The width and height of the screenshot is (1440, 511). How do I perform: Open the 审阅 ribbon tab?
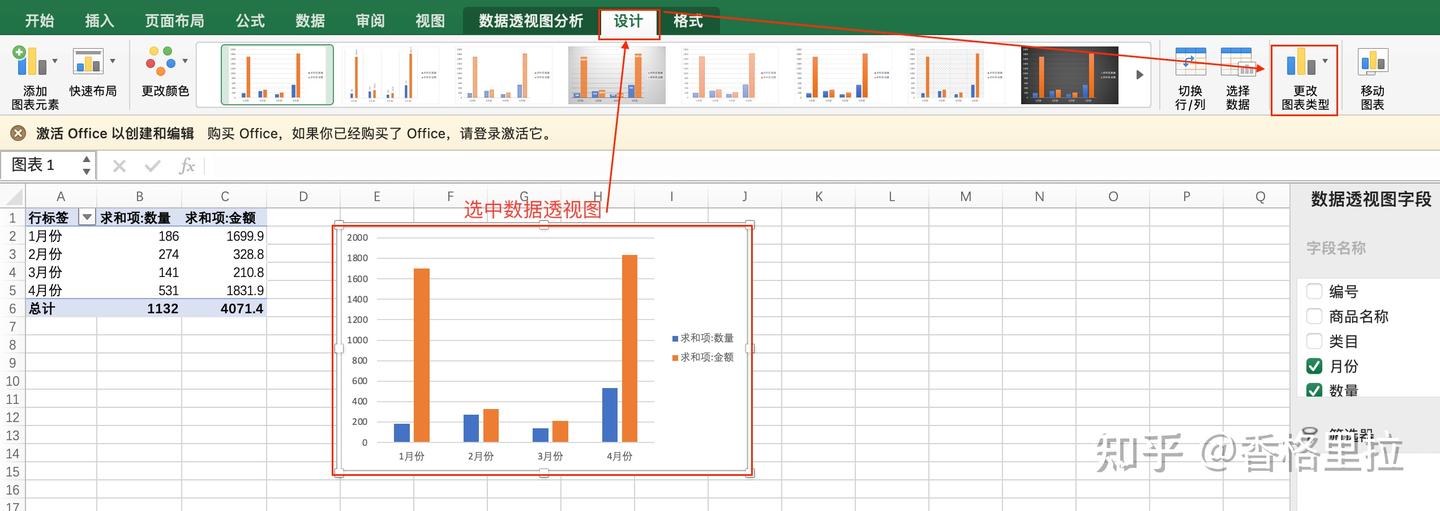pos(370,20)
